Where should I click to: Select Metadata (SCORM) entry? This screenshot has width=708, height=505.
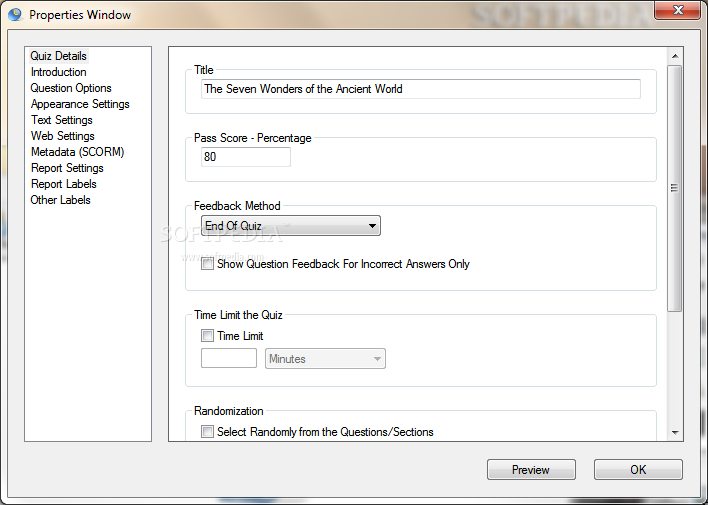(x=77, y=152)
